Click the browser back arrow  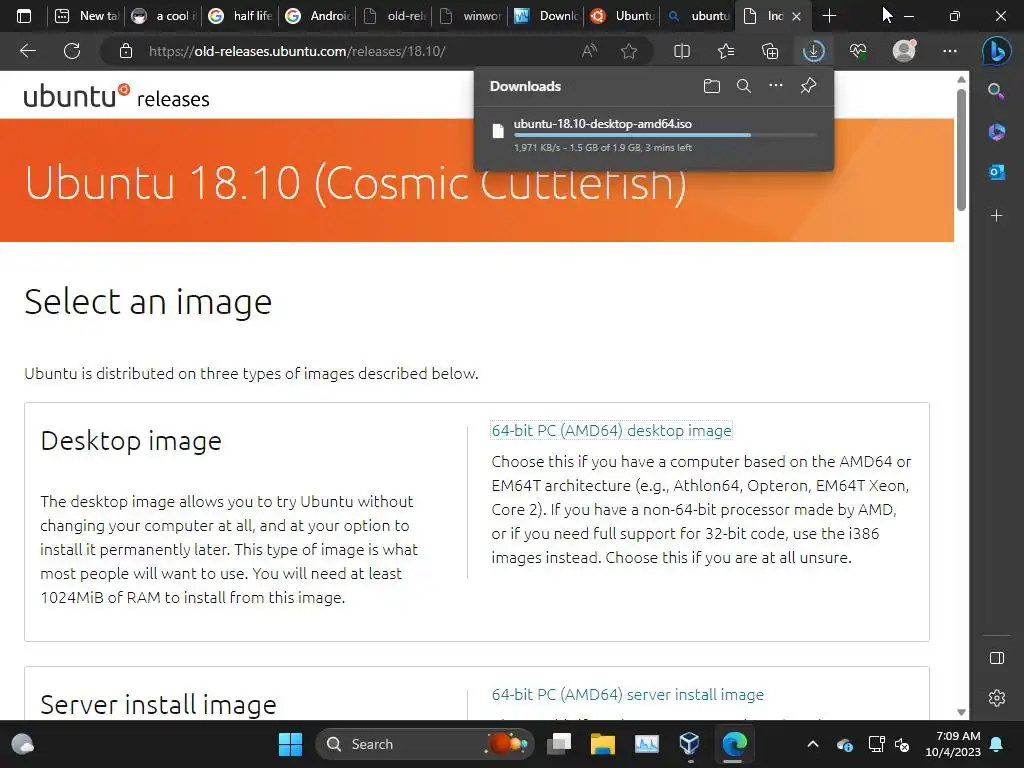tap(27, 51)
